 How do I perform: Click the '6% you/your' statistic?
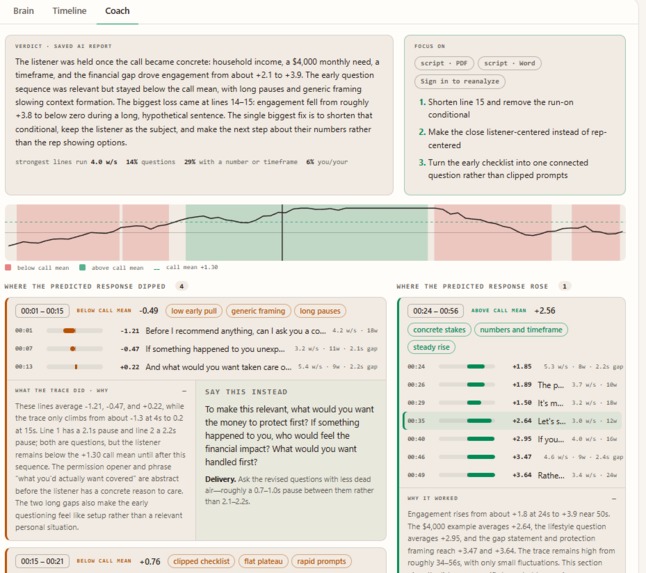pos(327,162)
